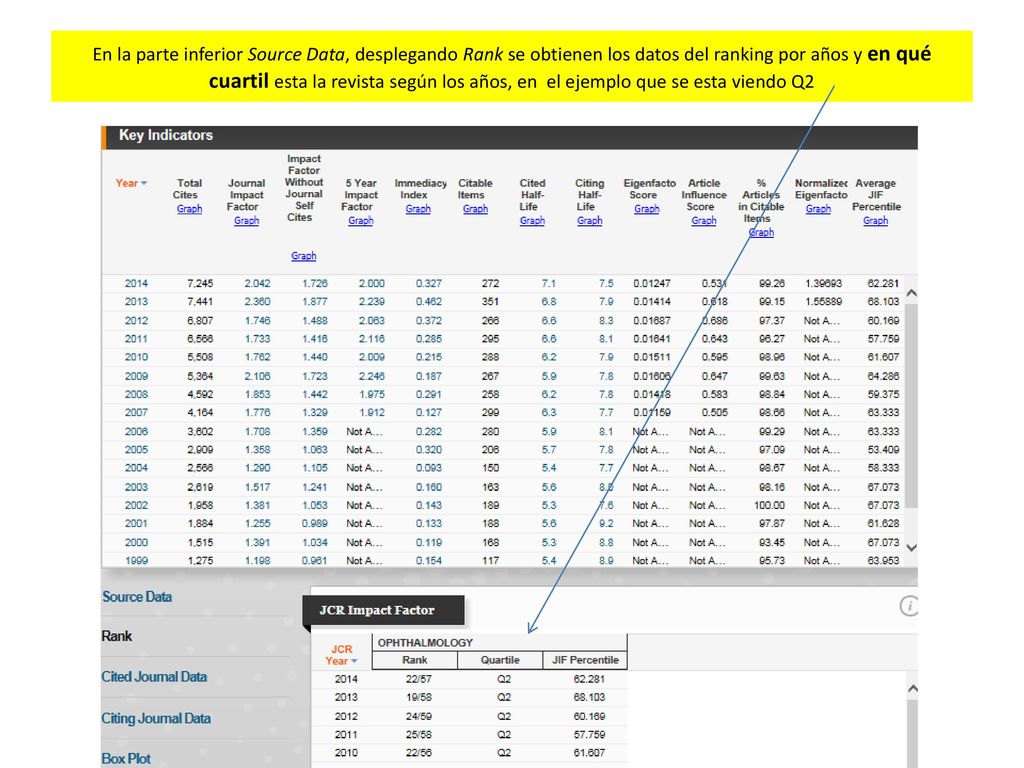Click impact factor value 2.106
The width and height of the screenshot is (1024, 768).
pyautogui.click(x=257, y=376)
